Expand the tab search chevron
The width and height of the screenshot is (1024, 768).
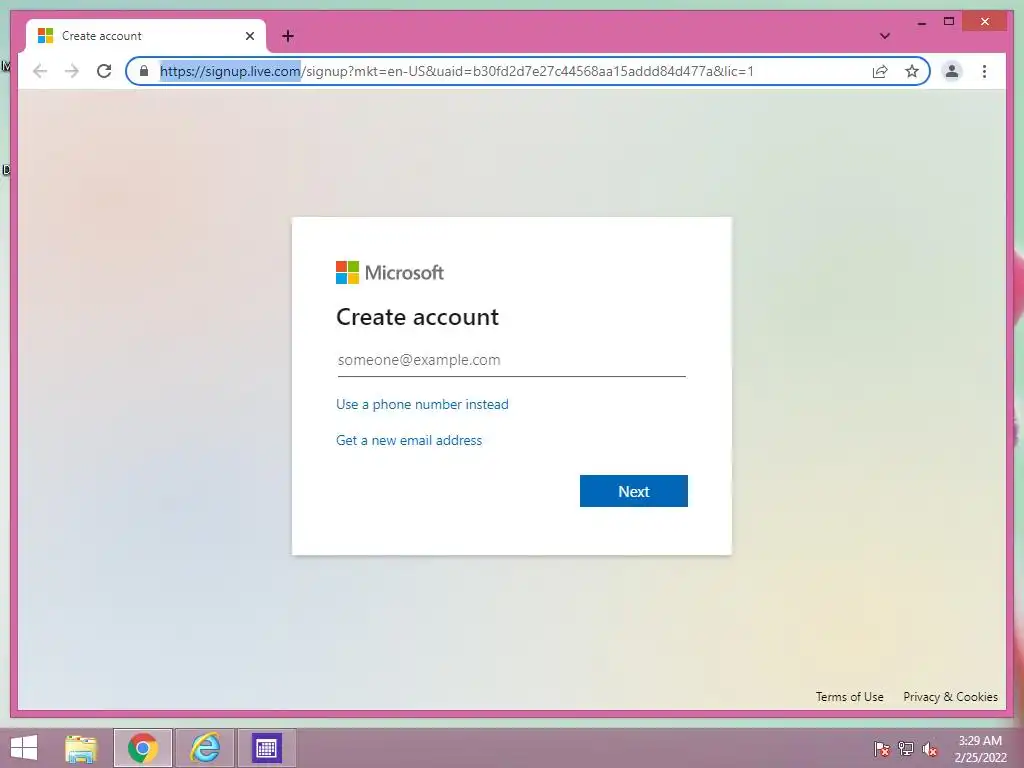[x=885, y=36]
